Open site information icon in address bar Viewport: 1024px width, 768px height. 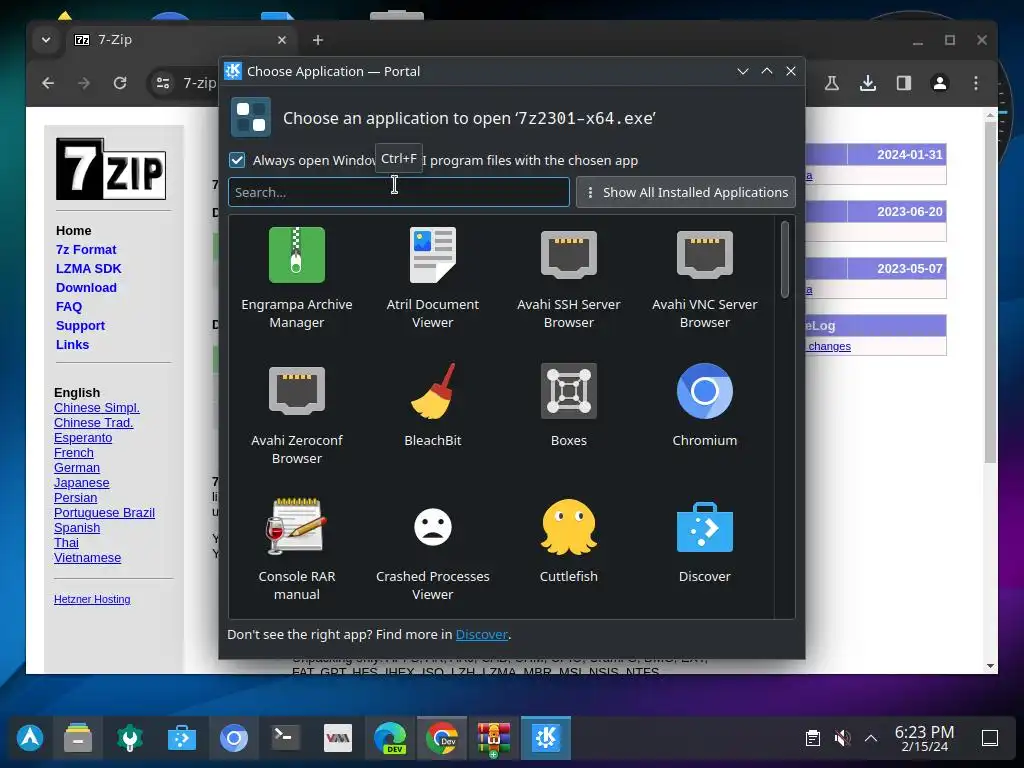pos(163,83)
